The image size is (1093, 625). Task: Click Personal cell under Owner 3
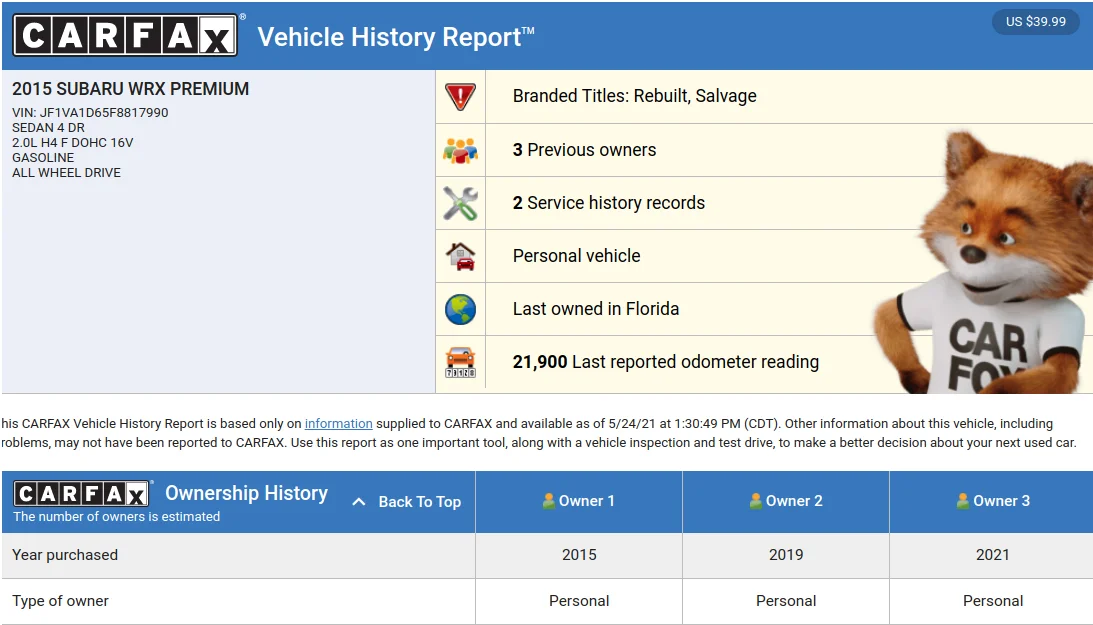tap(993, 601)
